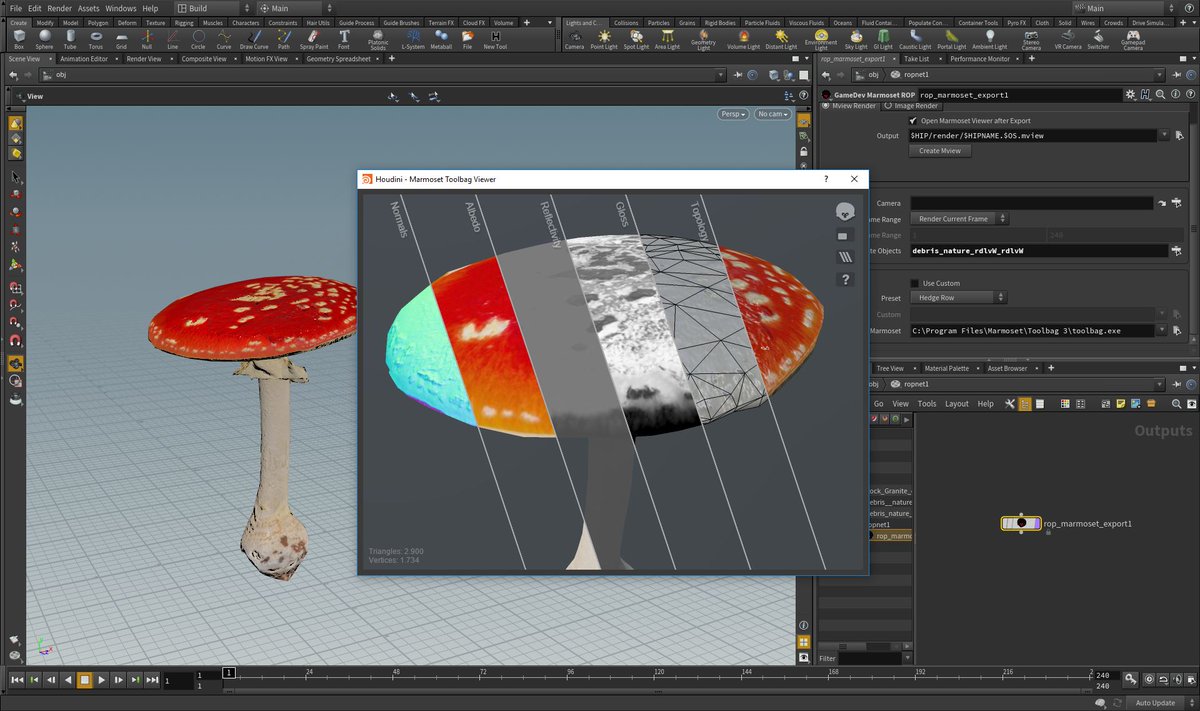Viewport: 1200px width, 711px height.
Task: Select the Sphere shelf tool
Action: [x=44, y=39]
